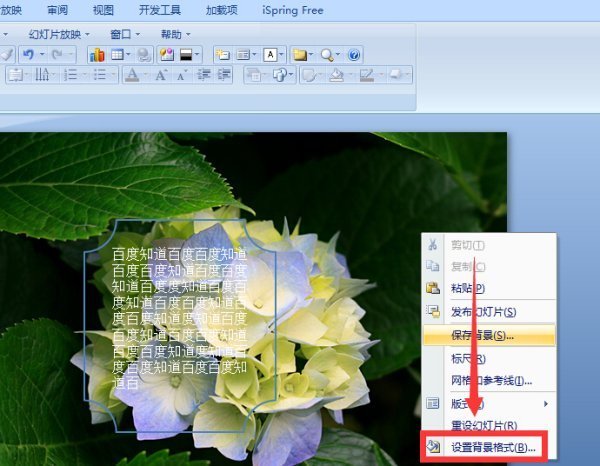Open the 窗口 dropdown menu

(x=125, y=34)
